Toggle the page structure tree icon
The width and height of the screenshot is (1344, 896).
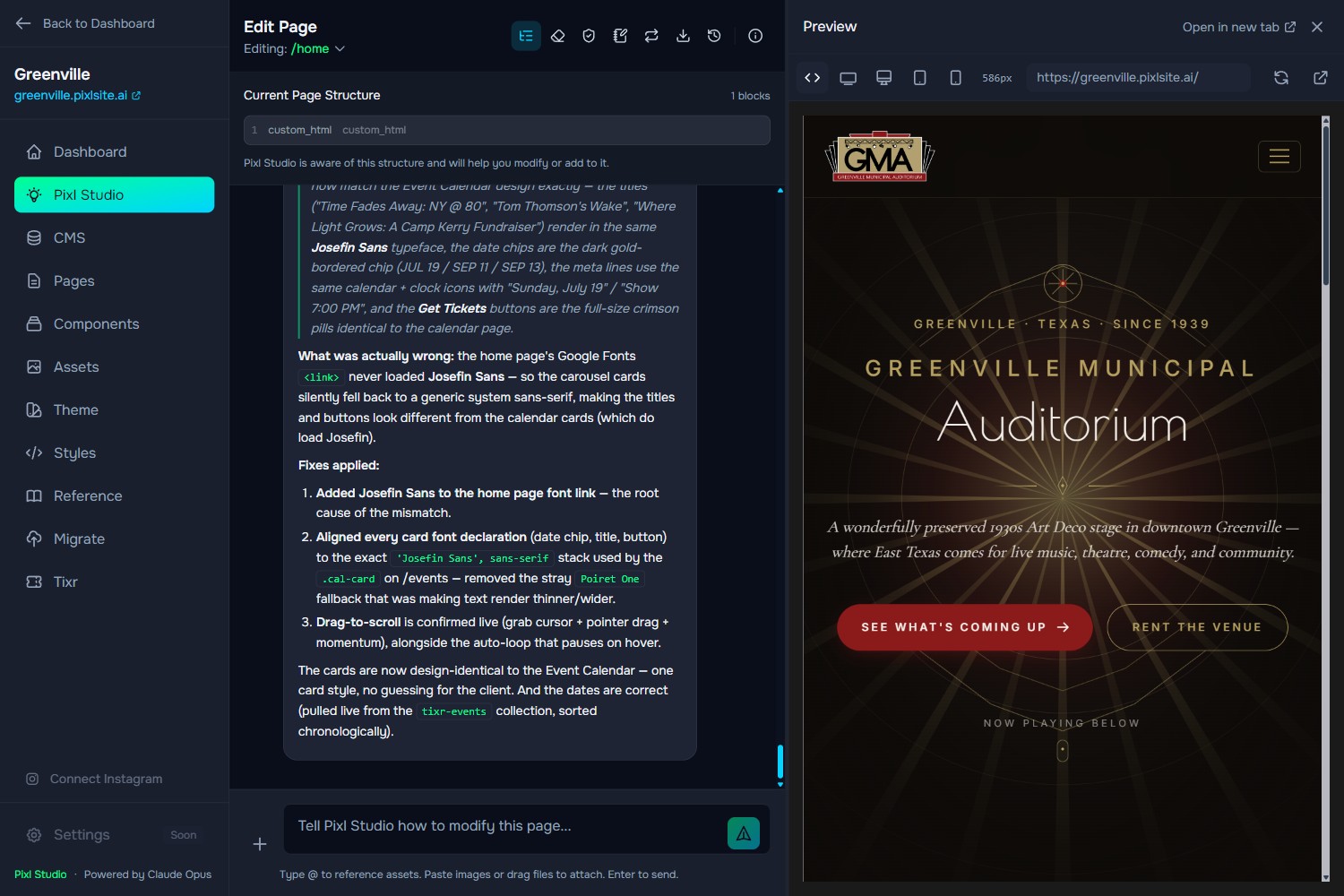click(526, 36)
